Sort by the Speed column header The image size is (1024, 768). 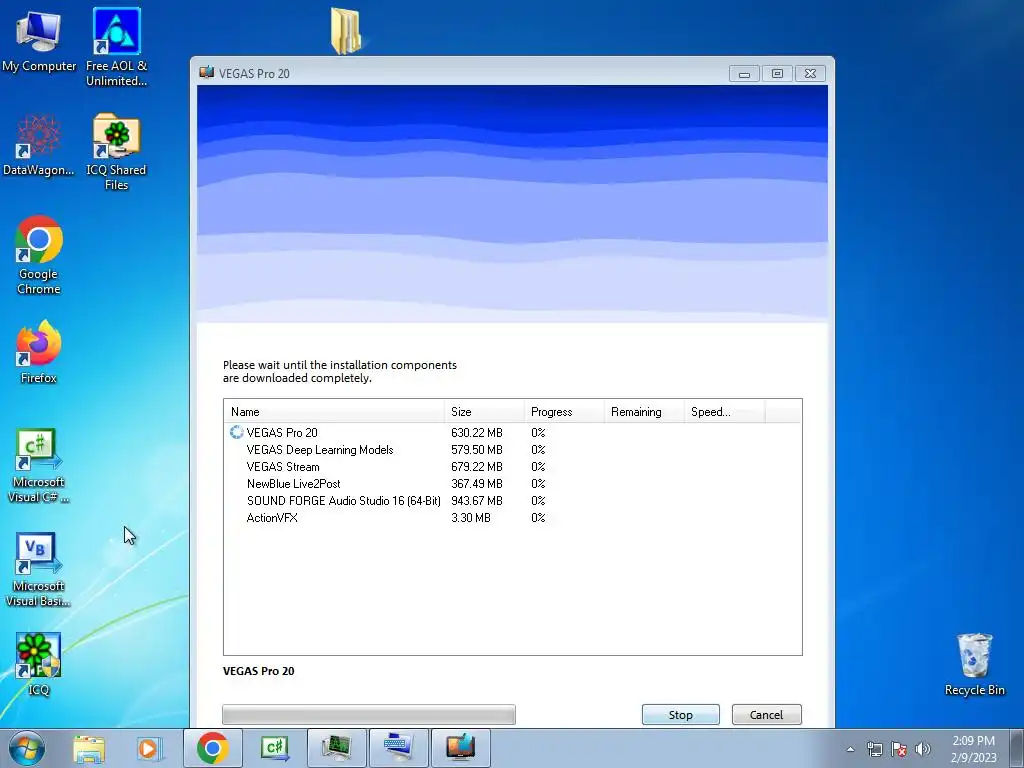(724, 411)
